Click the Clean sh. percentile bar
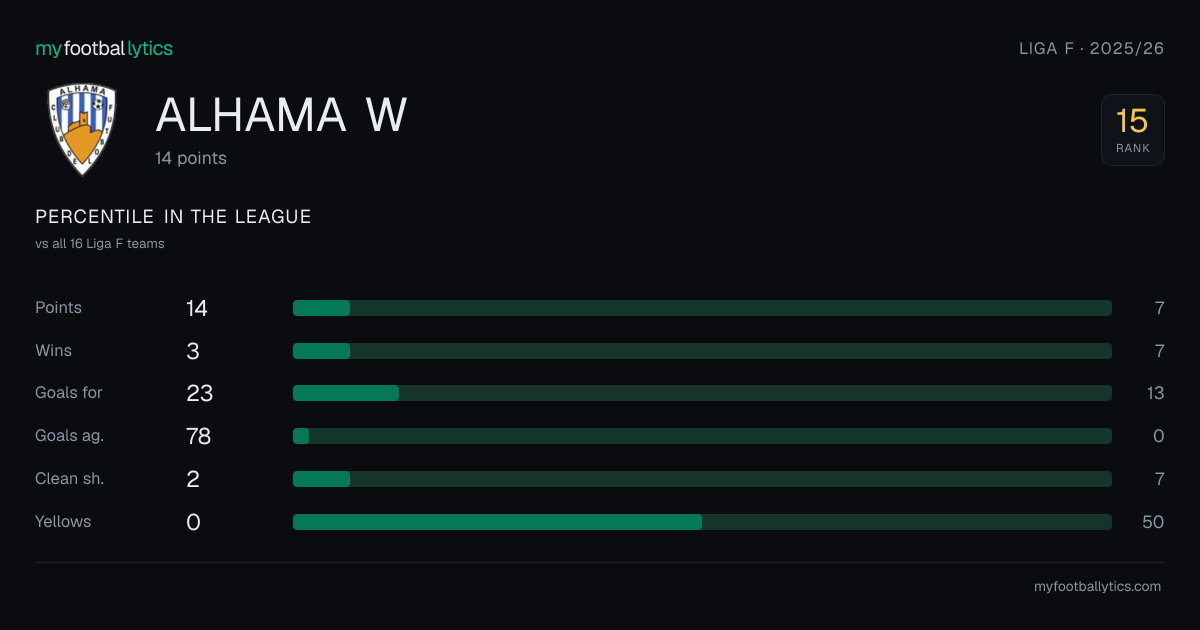1200x630 pixels. [x=702, y=479]
